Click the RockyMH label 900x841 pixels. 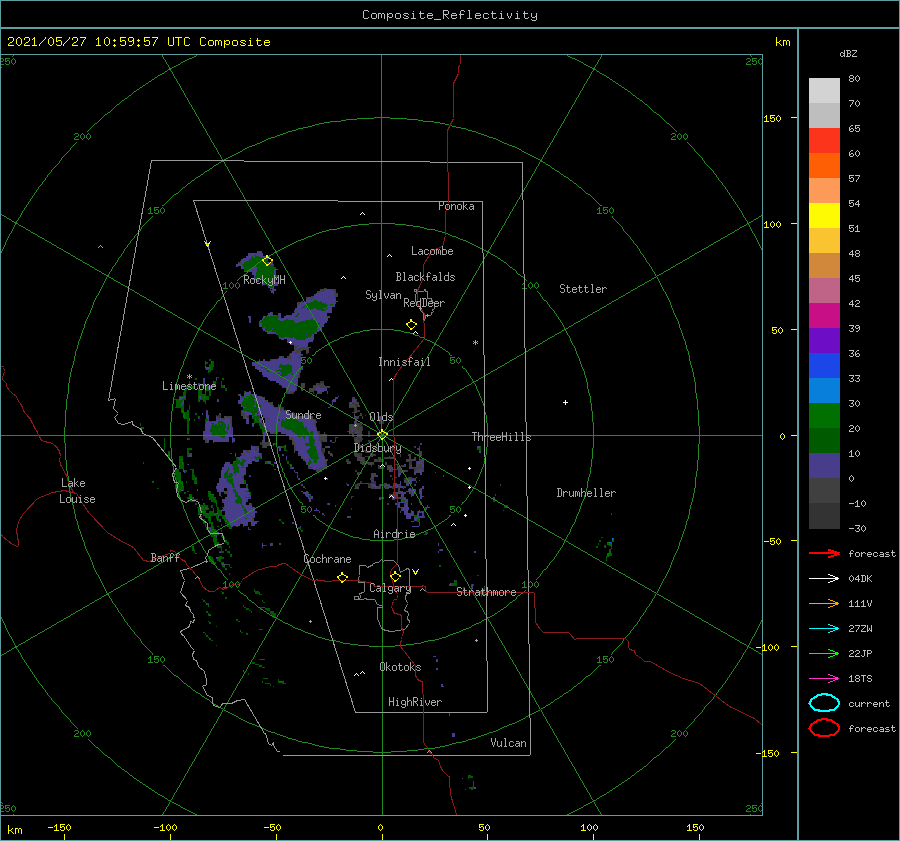[x=264, y=280]
